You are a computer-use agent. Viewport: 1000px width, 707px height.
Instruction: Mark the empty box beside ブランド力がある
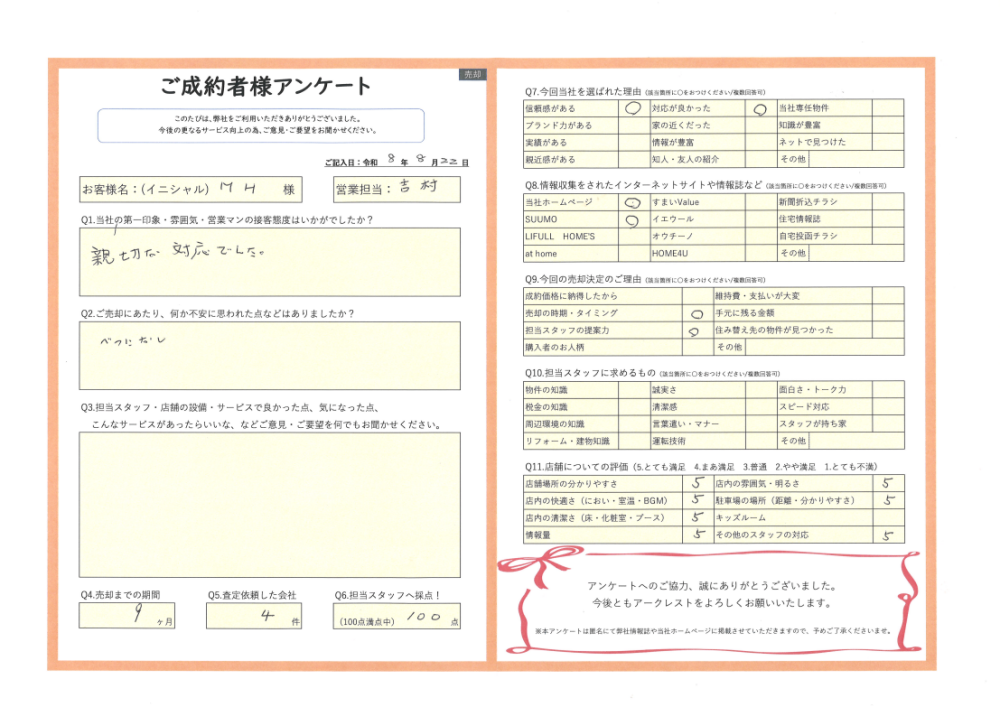[633, 126]
